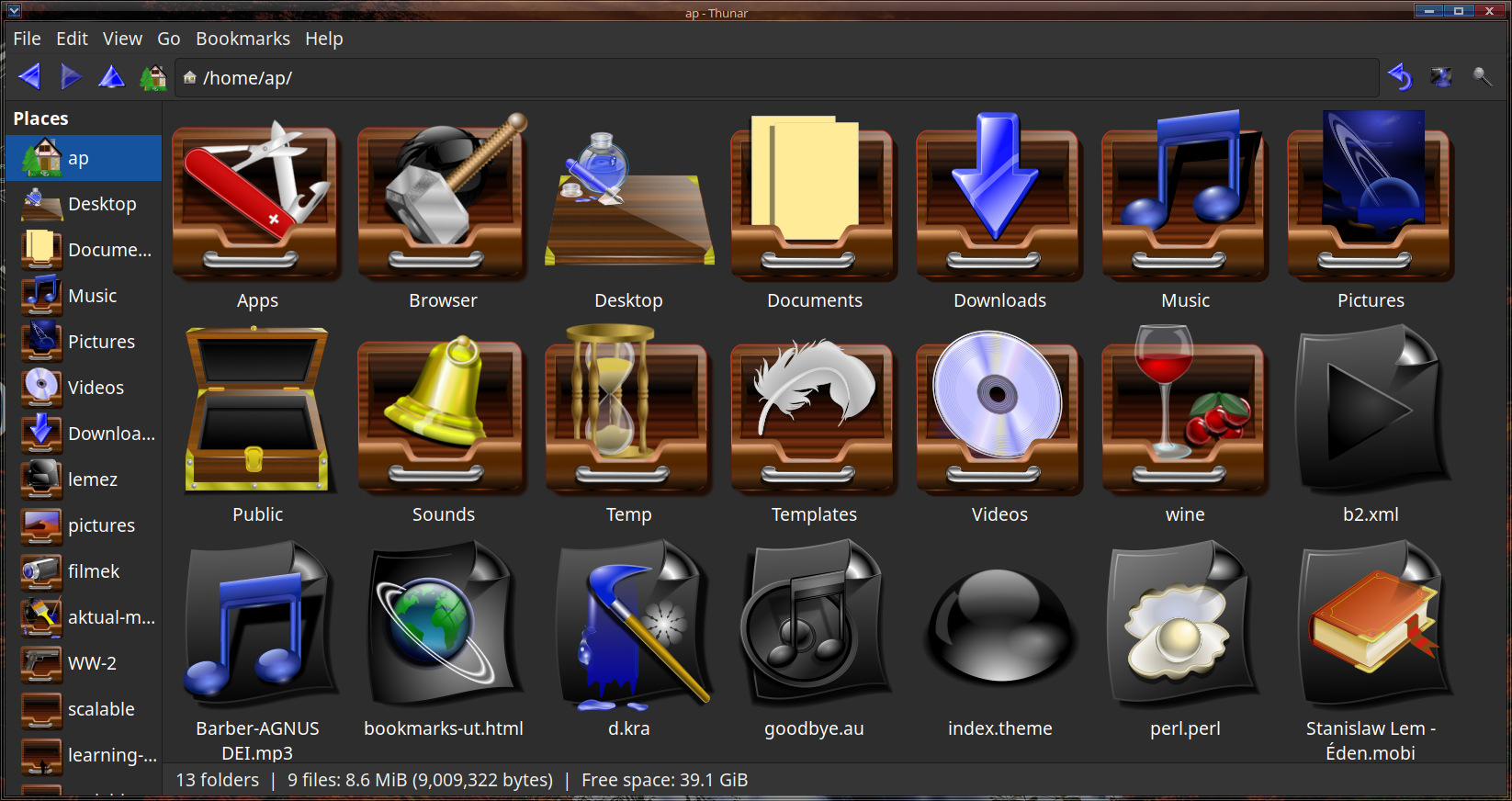Select the Desktop folder in main view

click(628, 213)
